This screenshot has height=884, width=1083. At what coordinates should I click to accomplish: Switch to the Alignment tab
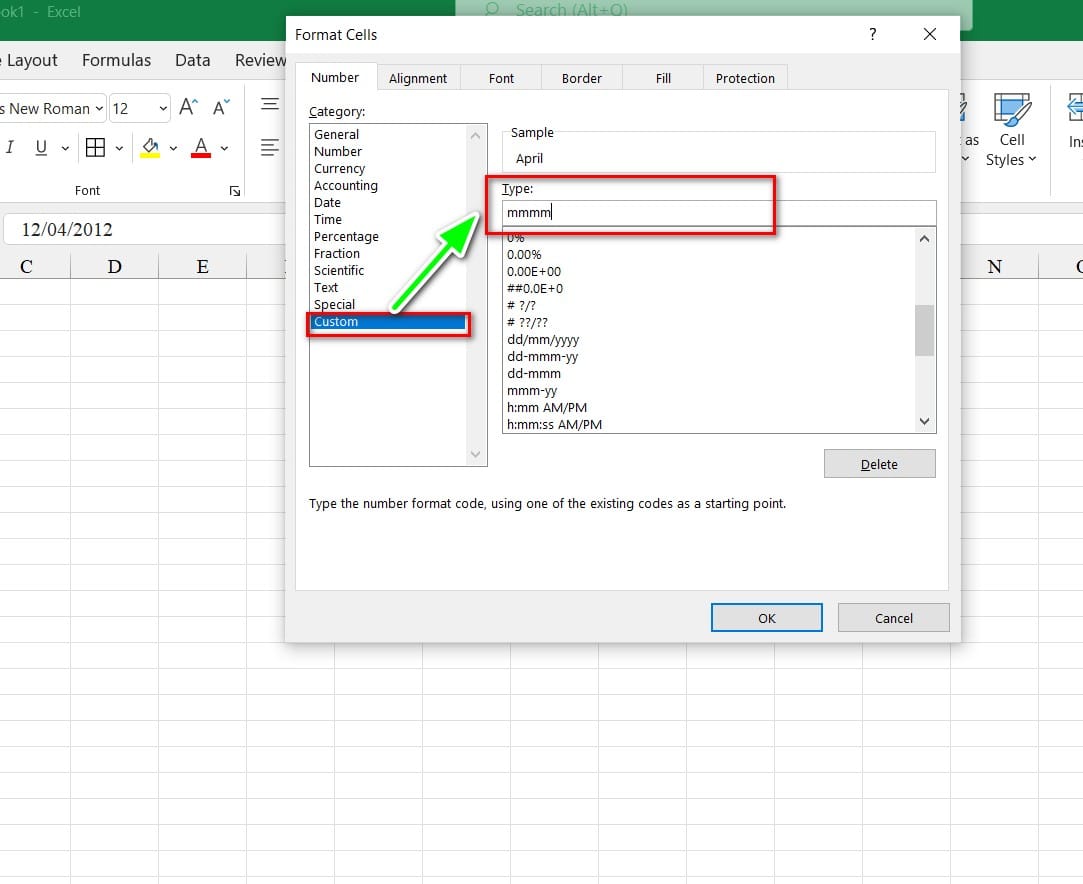[418, 78]
